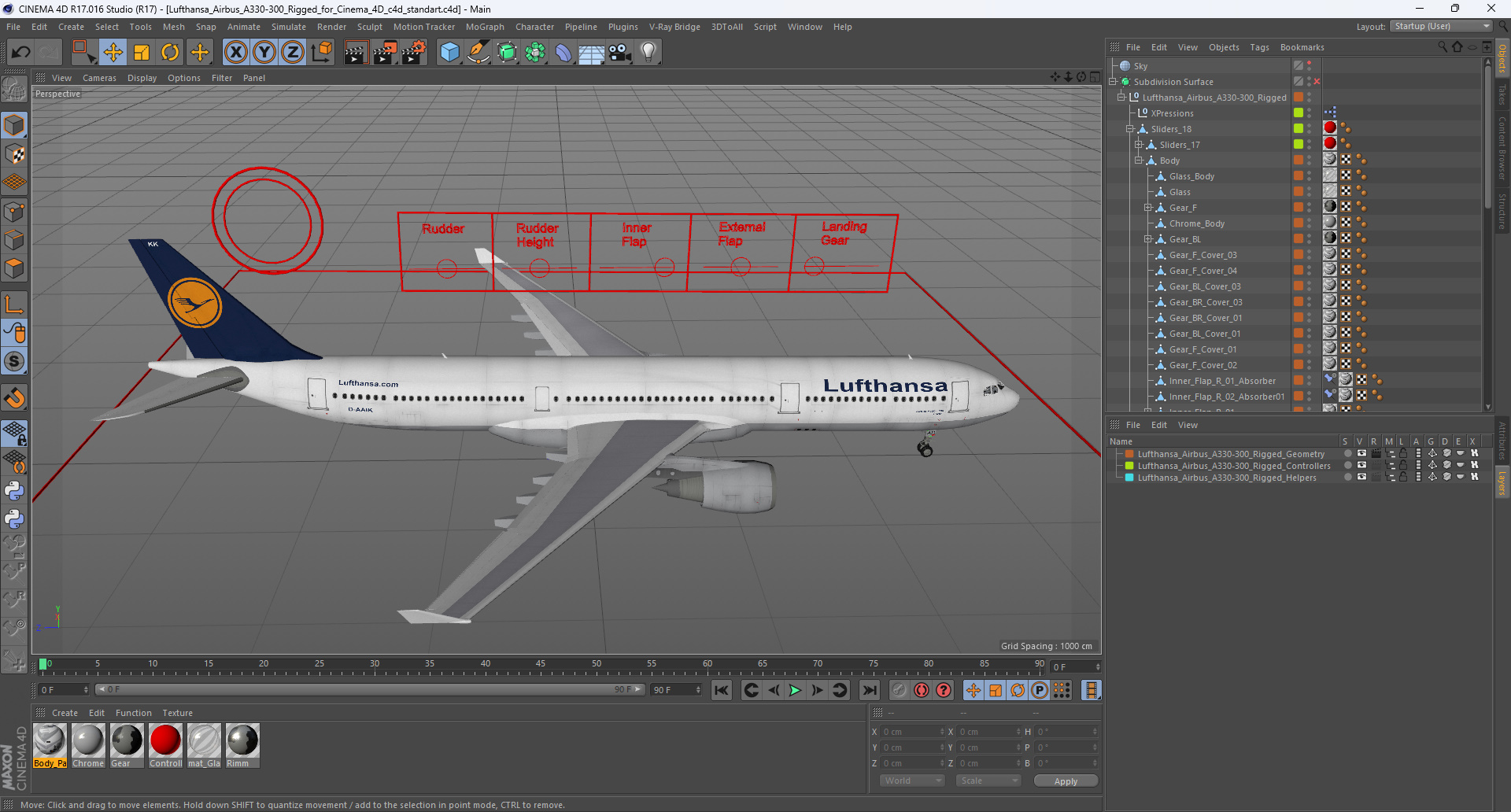Expand the Gear_BL node

pos(1147,239)
